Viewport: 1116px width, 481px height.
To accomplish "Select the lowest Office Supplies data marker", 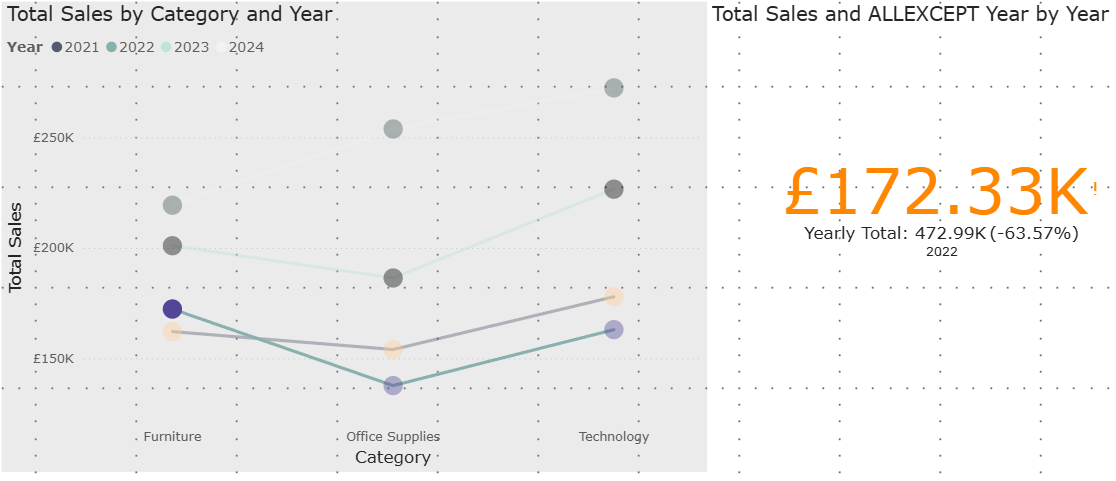I will [393, 385].
